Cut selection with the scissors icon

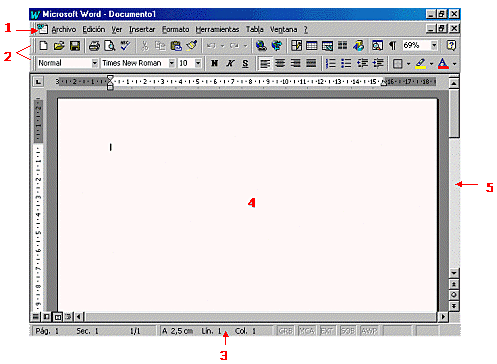(x=145, y=46)
